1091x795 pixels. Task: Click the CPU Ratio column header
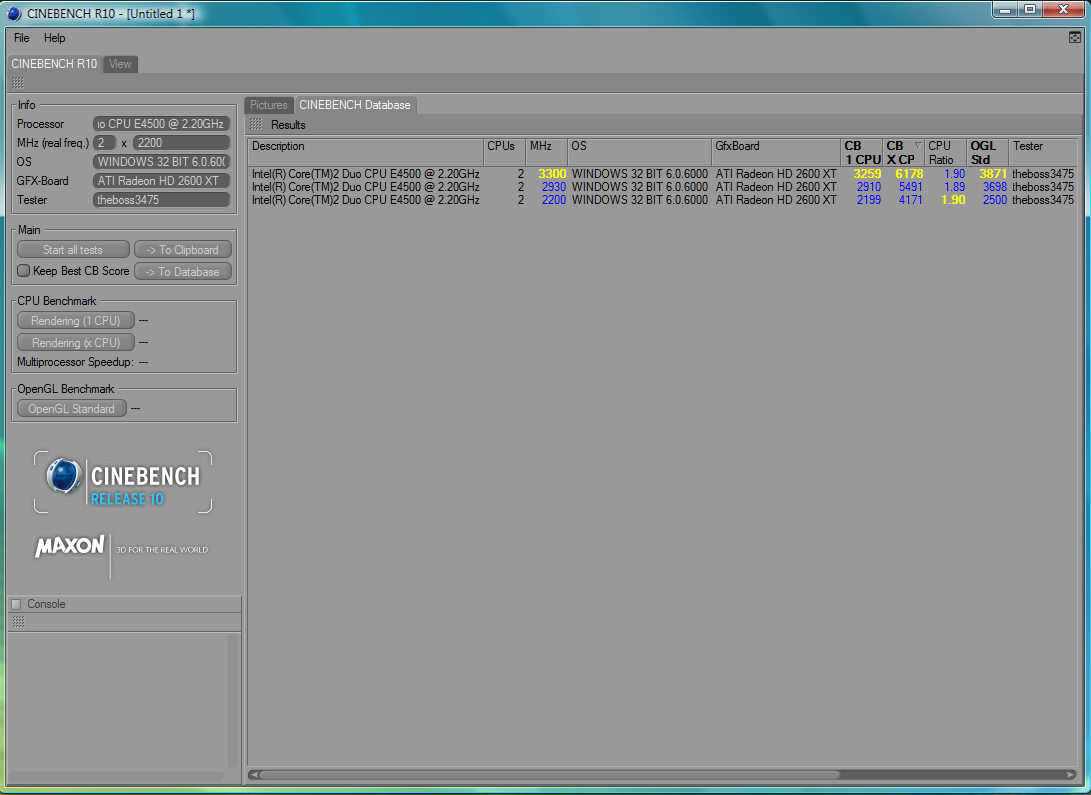coord(945,152)
